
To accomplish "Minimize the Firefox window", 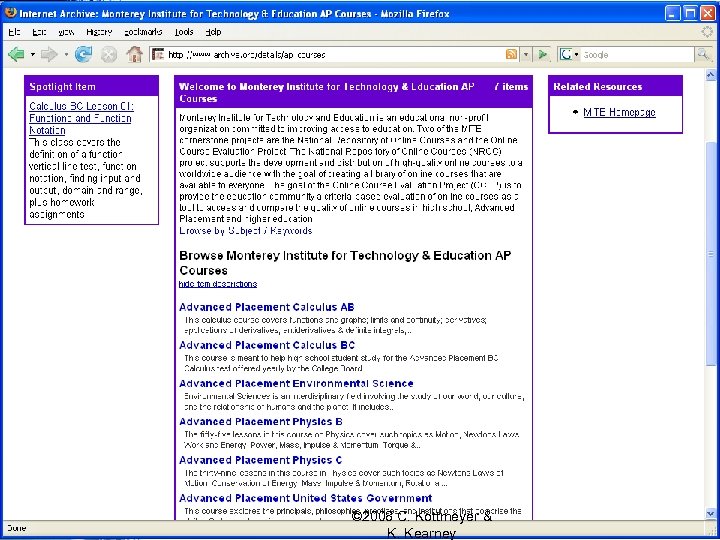I will click(x=673, y=13).
